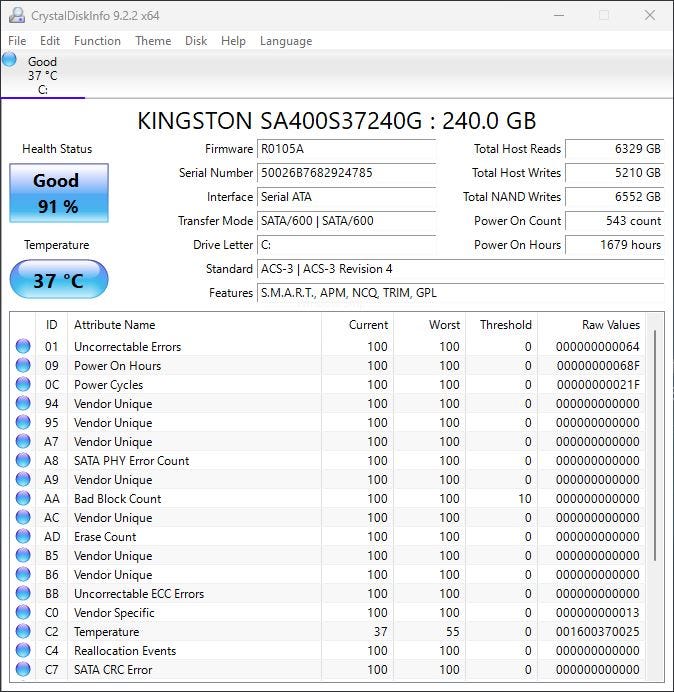Screen dimensions: 674x692
Task: Click the Total Host Reads value 6329 GB
Action: pos(614,149)
